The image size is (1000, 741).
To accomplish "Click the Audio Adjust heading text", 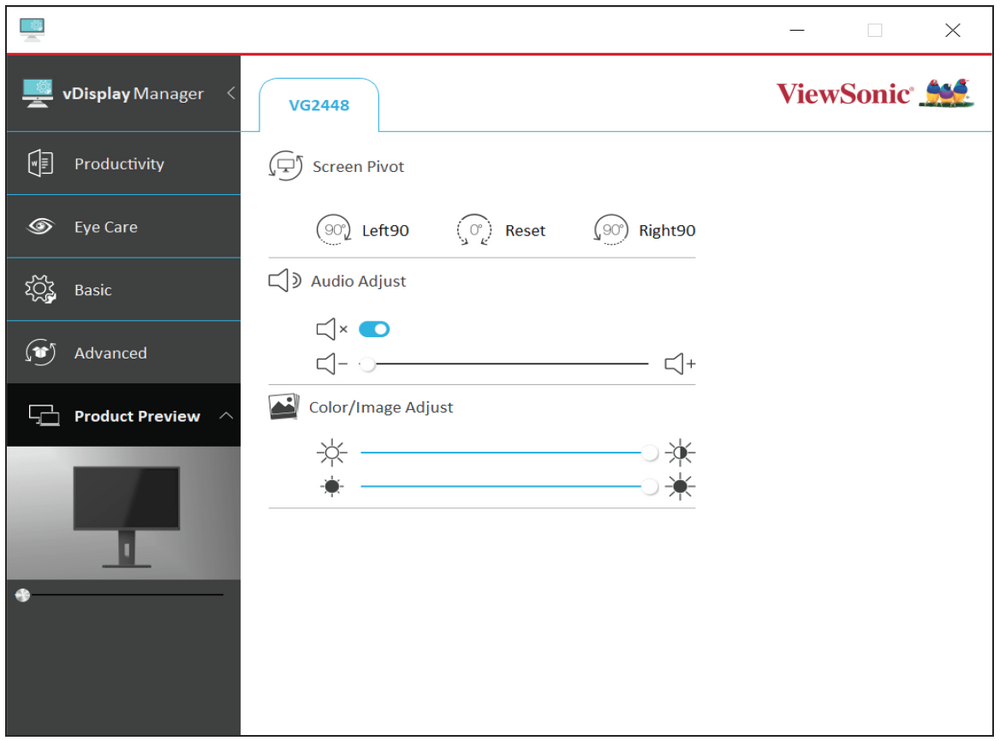I will [x=358, y=281].
